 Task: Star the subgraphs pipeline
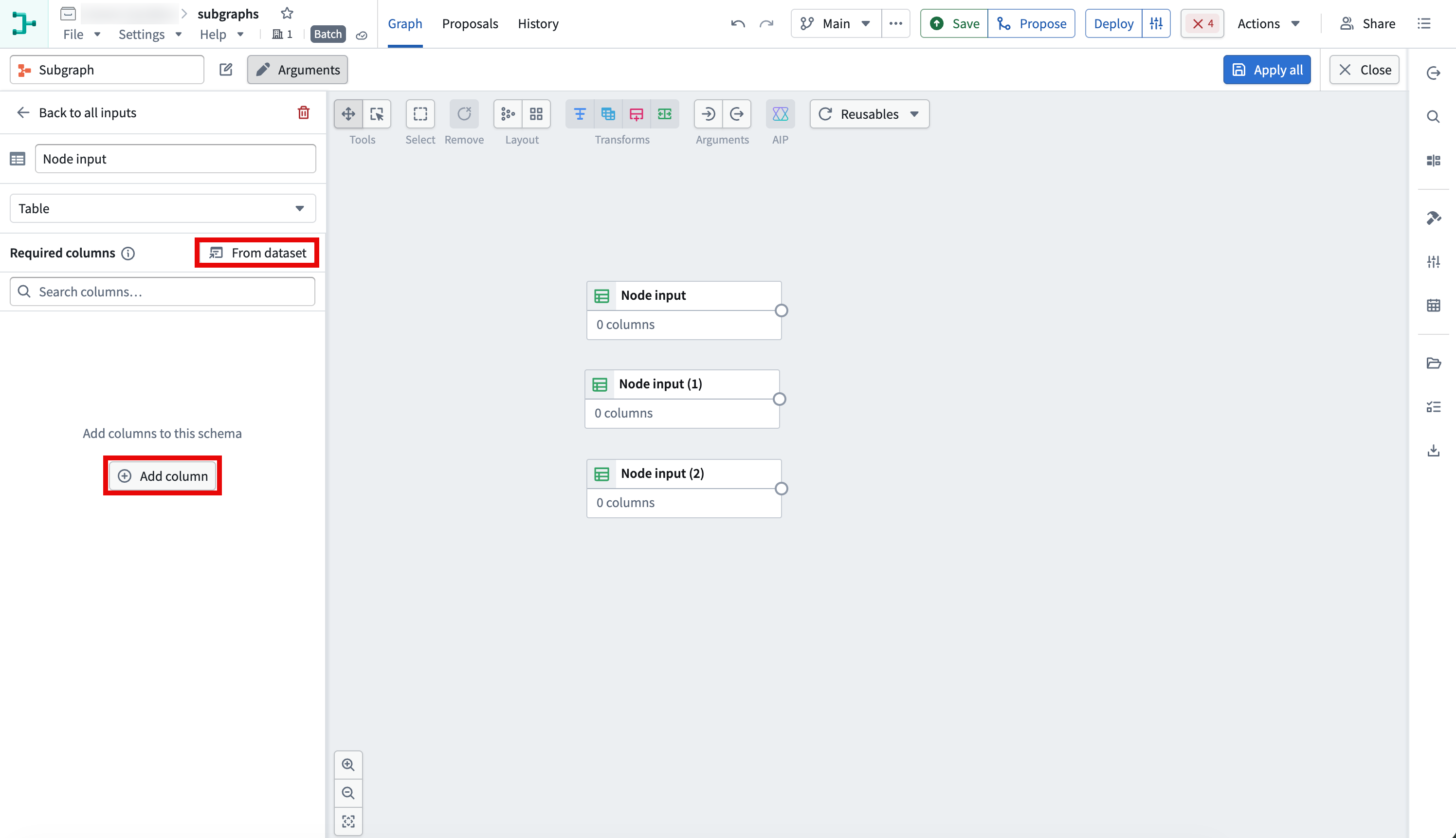[x=287, y=13]
